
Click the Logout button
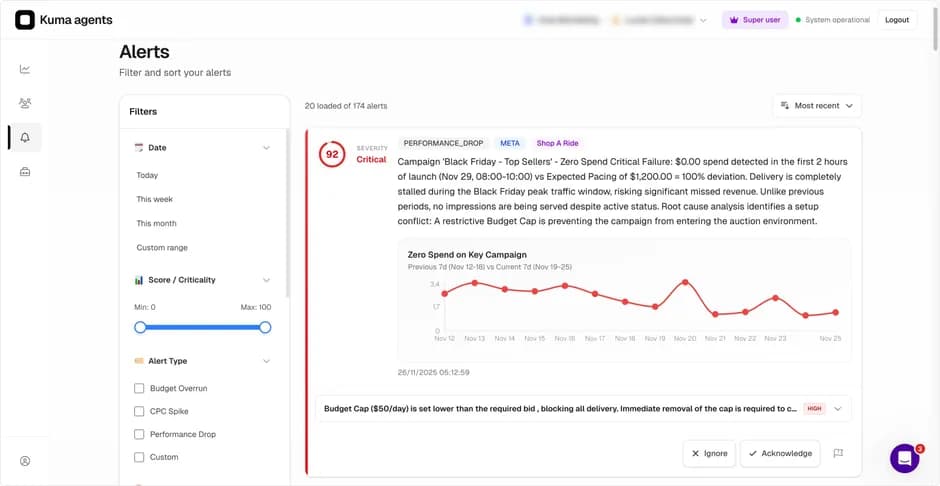[x=897, y=20]
